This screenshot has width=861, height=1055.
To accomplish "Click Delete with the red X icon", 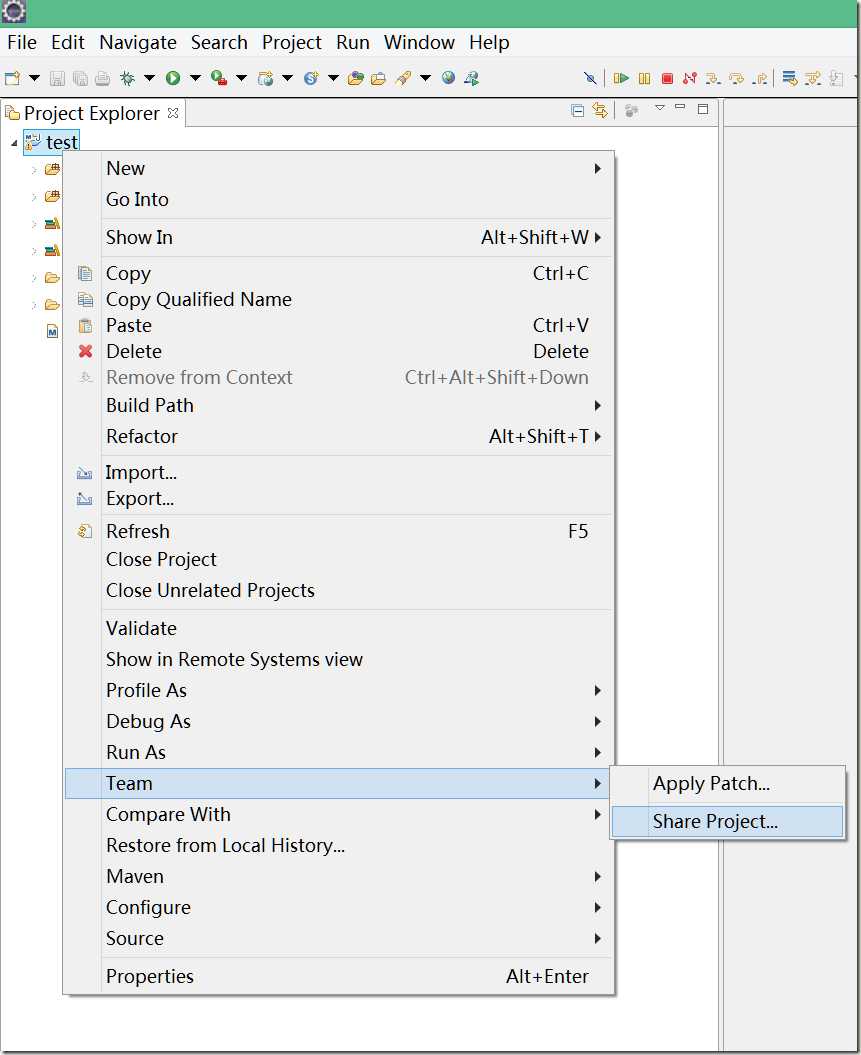I will (x=134, y=351).
